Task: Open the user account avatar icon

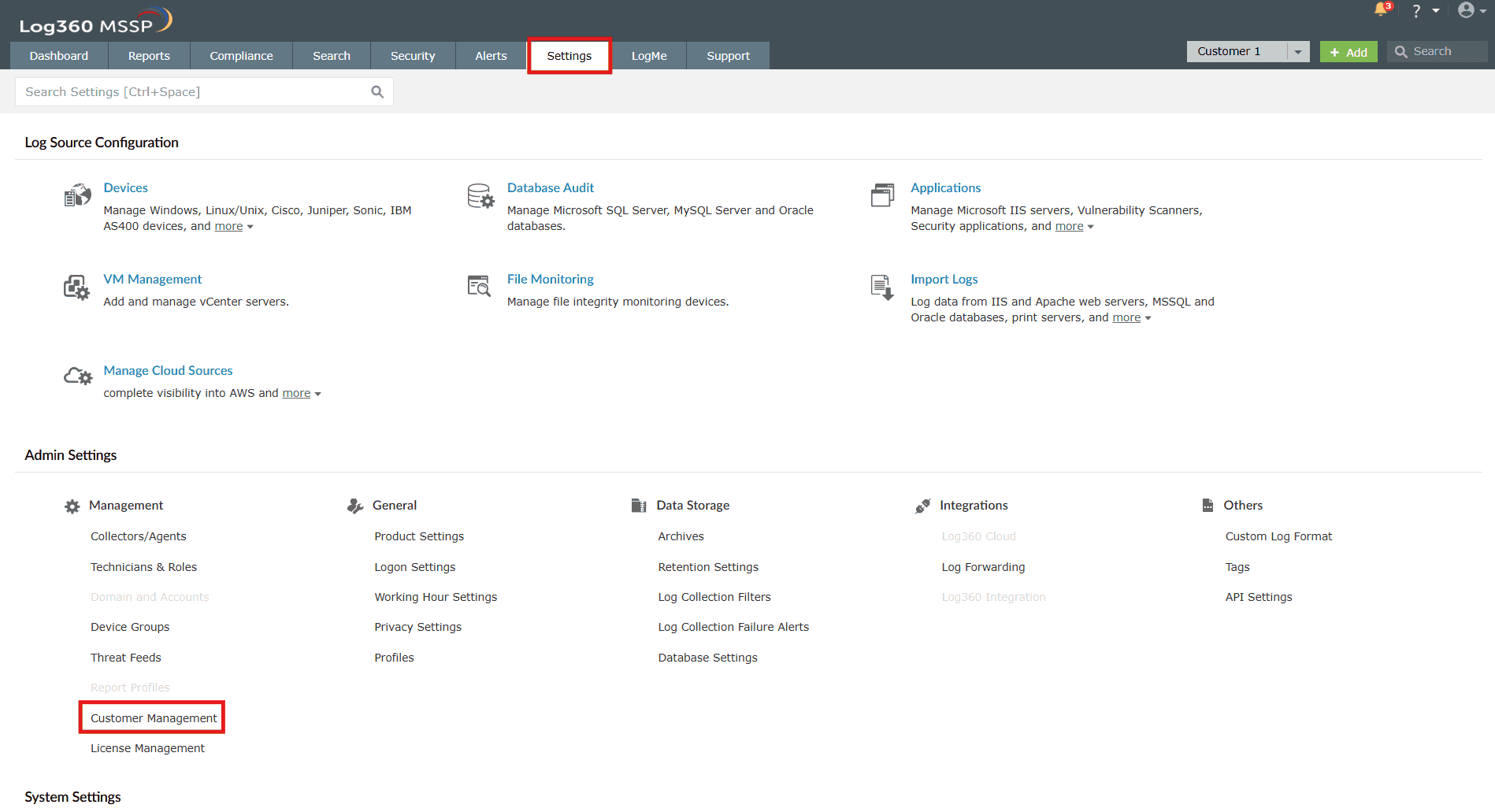Action: (x=1466, y=10)
